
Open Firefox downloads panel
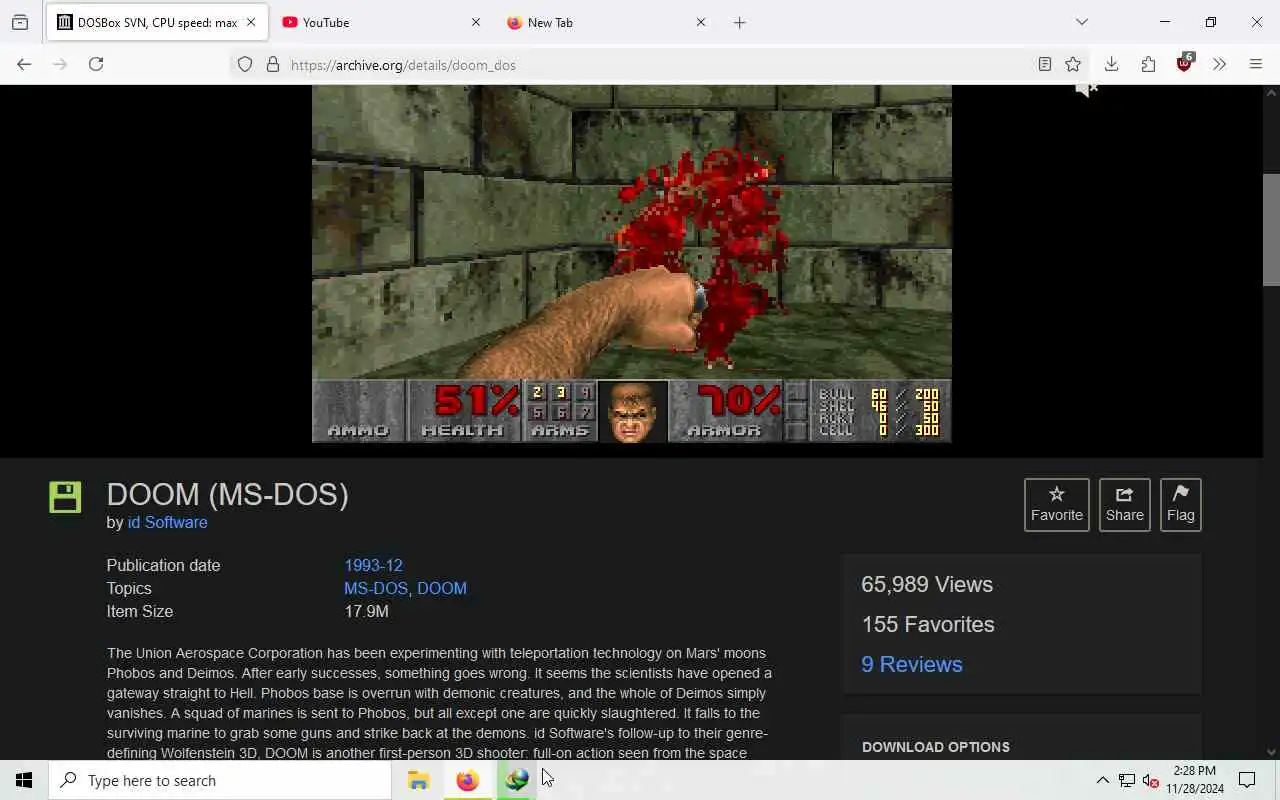point(1111,64)
